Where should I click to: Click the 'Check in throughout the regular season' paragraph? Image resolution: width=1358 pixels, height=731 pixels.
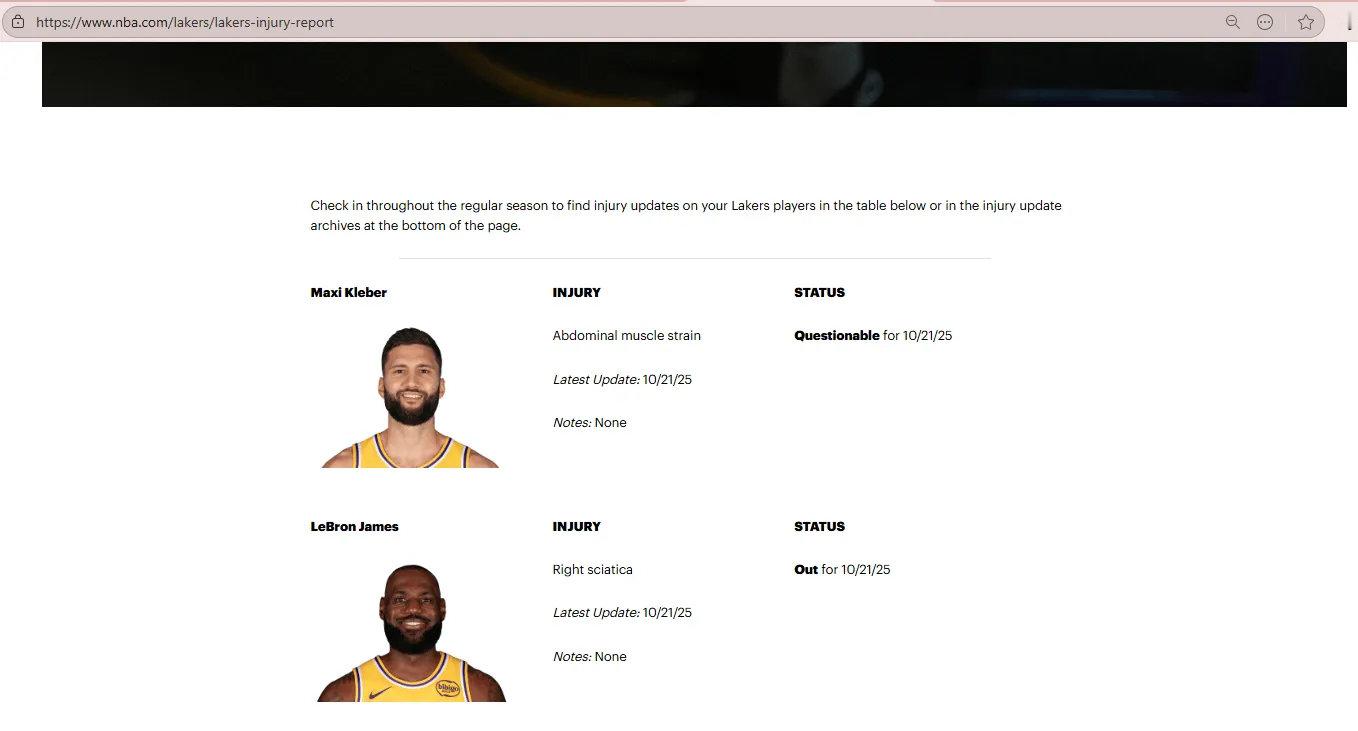[686, 216]
